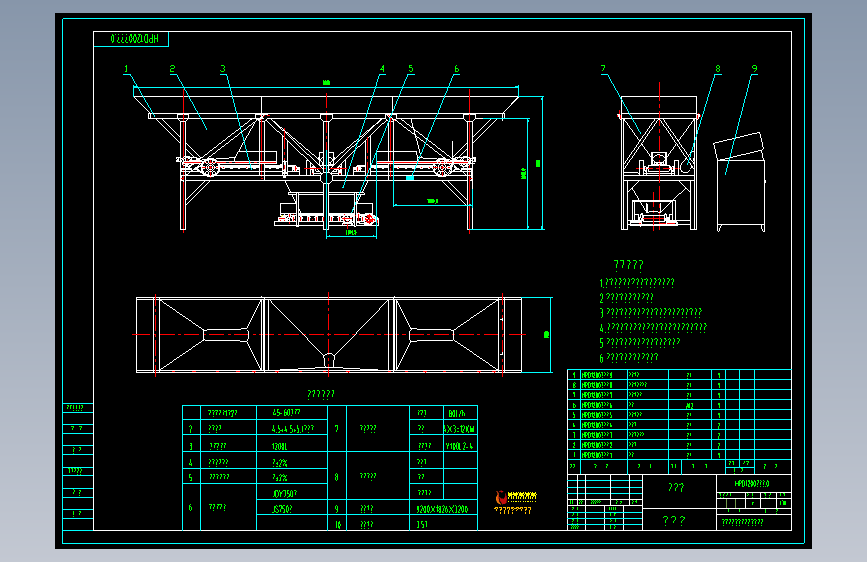Viewport: 867px width, 562px height.
Task: Click the part code in parts list row 9
Action: pyautogui.click(x=597, y=375)
